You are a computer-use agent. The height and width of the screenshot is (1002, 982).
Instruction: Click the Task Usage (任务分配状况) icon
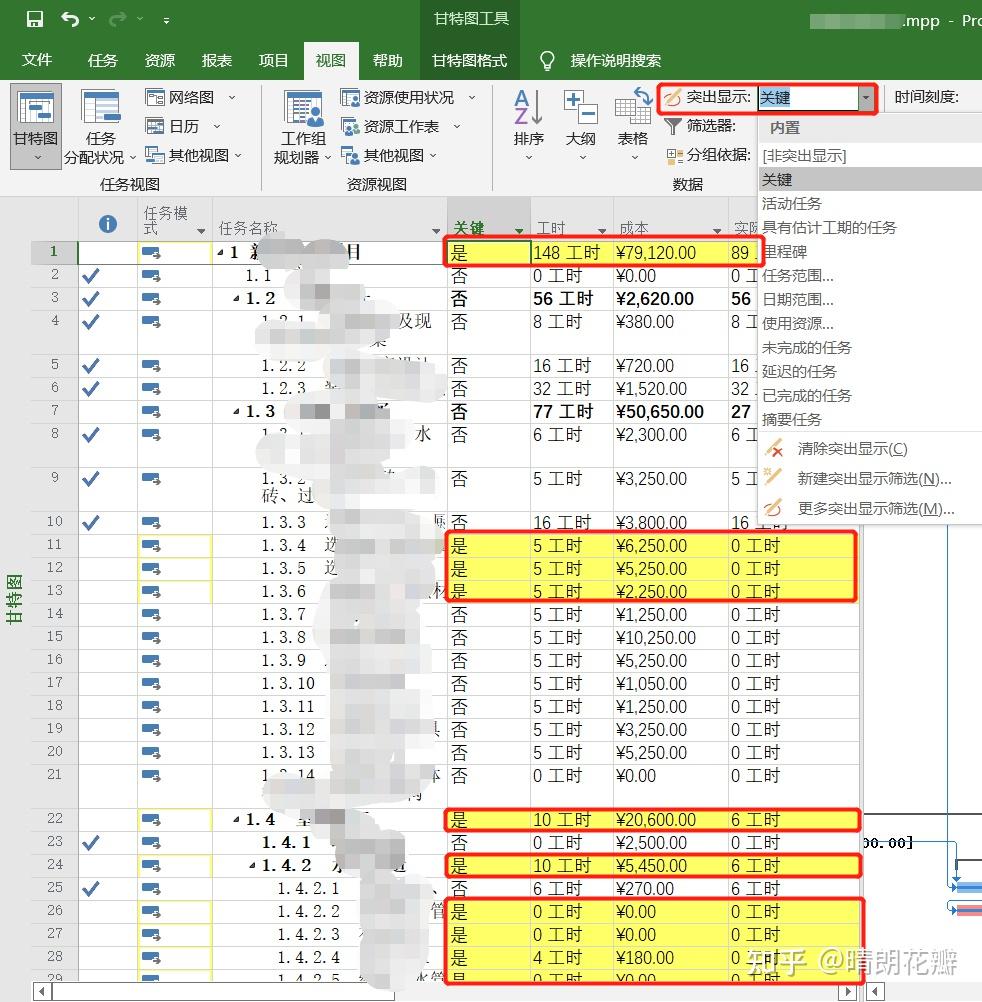(101, 107)
